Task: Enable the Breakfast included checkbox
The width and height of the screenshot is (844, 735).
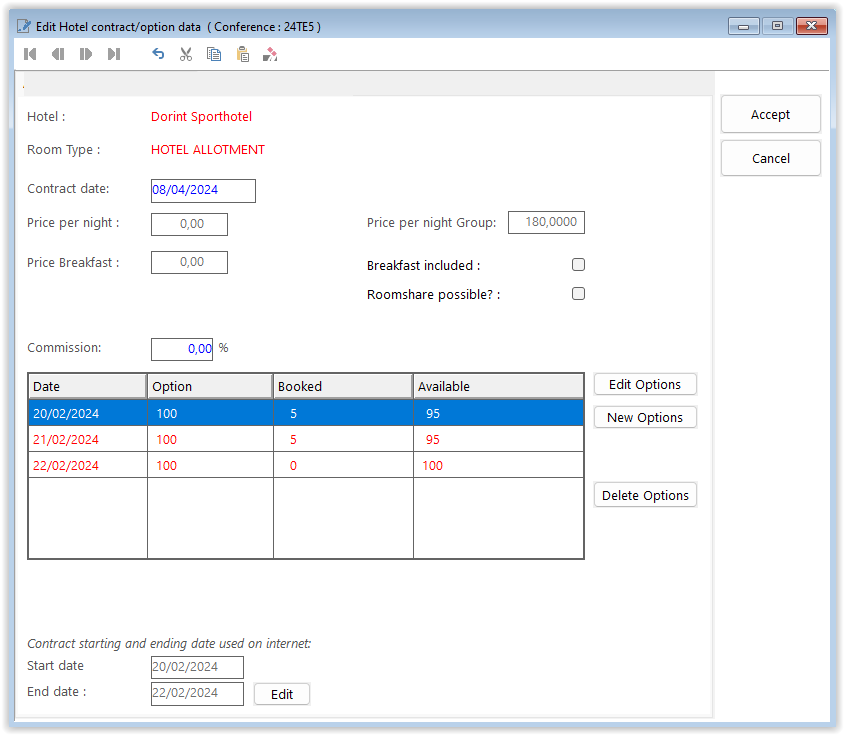Action: point(578,265)
